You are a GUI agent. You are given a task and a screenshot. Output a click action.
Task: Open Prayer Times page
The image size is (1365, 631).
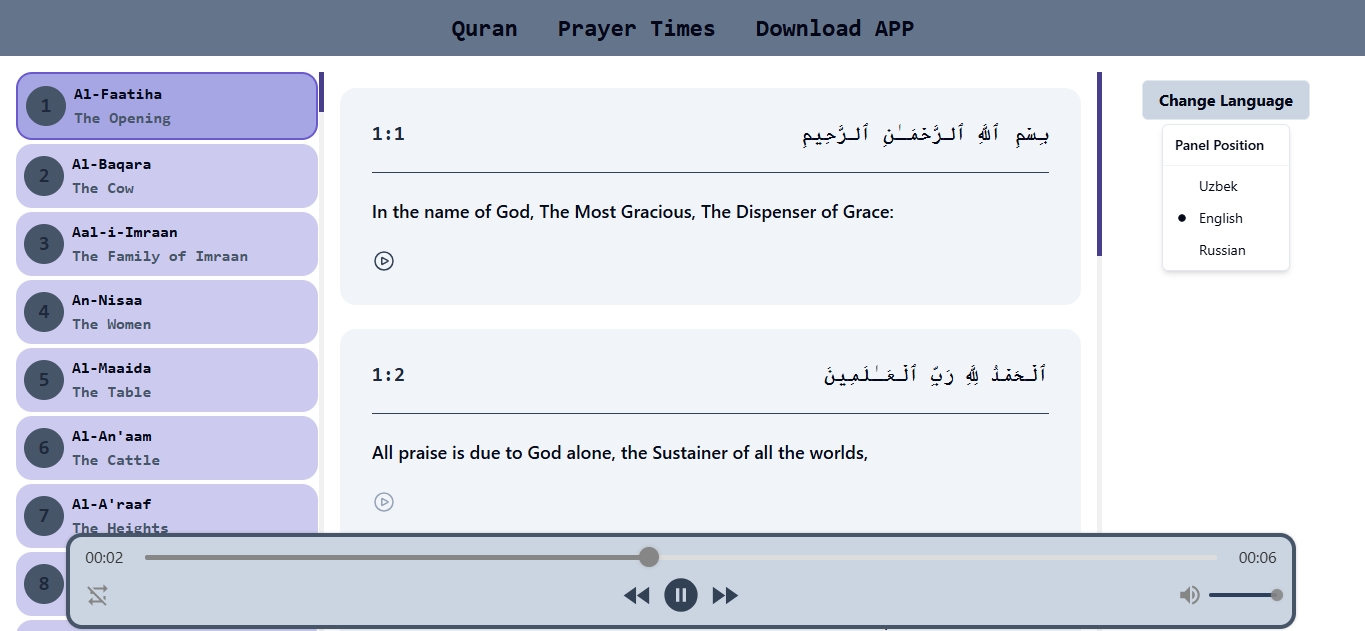[x=637, y=28]
